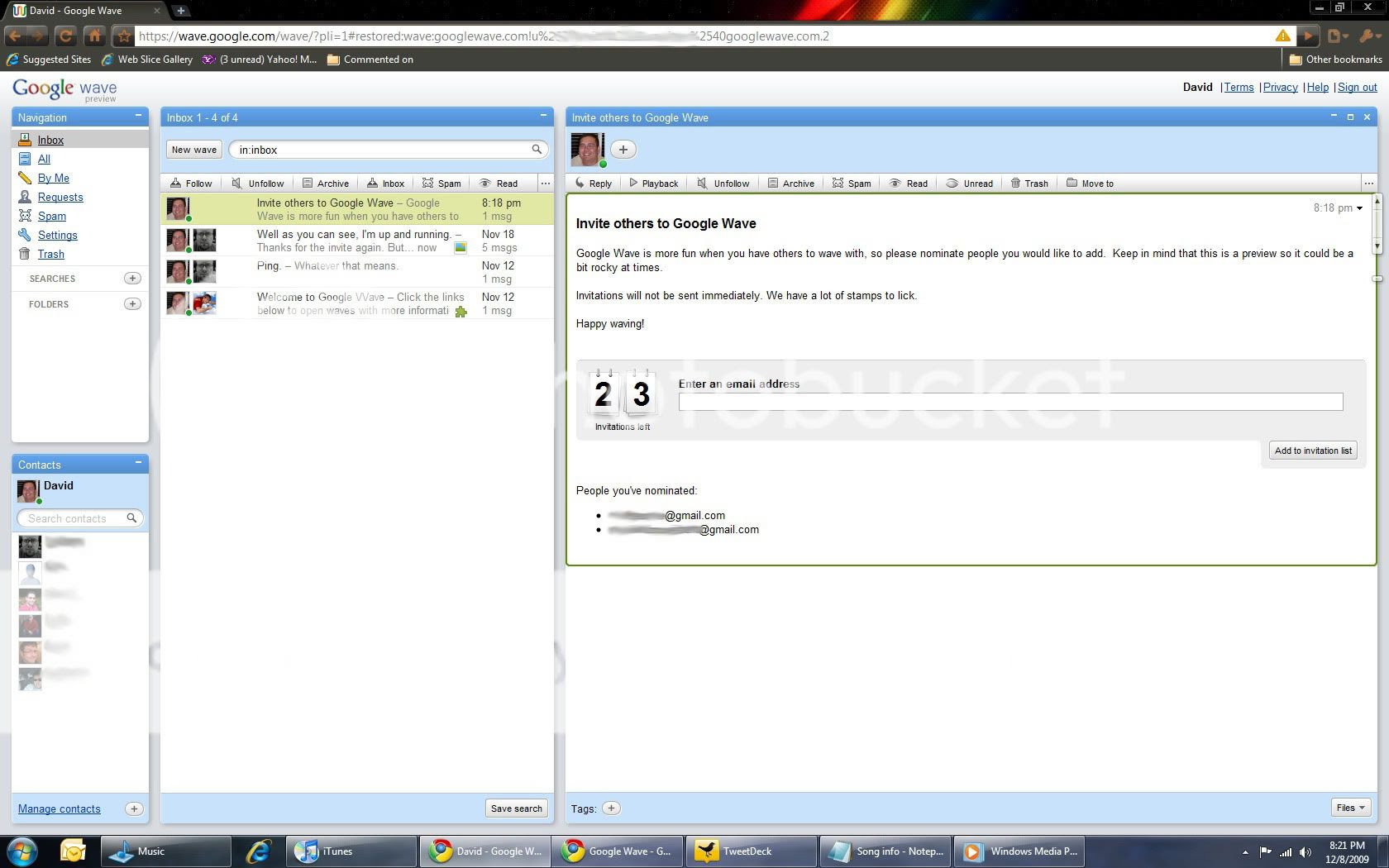
Task: Click the Reply button in wave toolbar
Action: [593, 184]
